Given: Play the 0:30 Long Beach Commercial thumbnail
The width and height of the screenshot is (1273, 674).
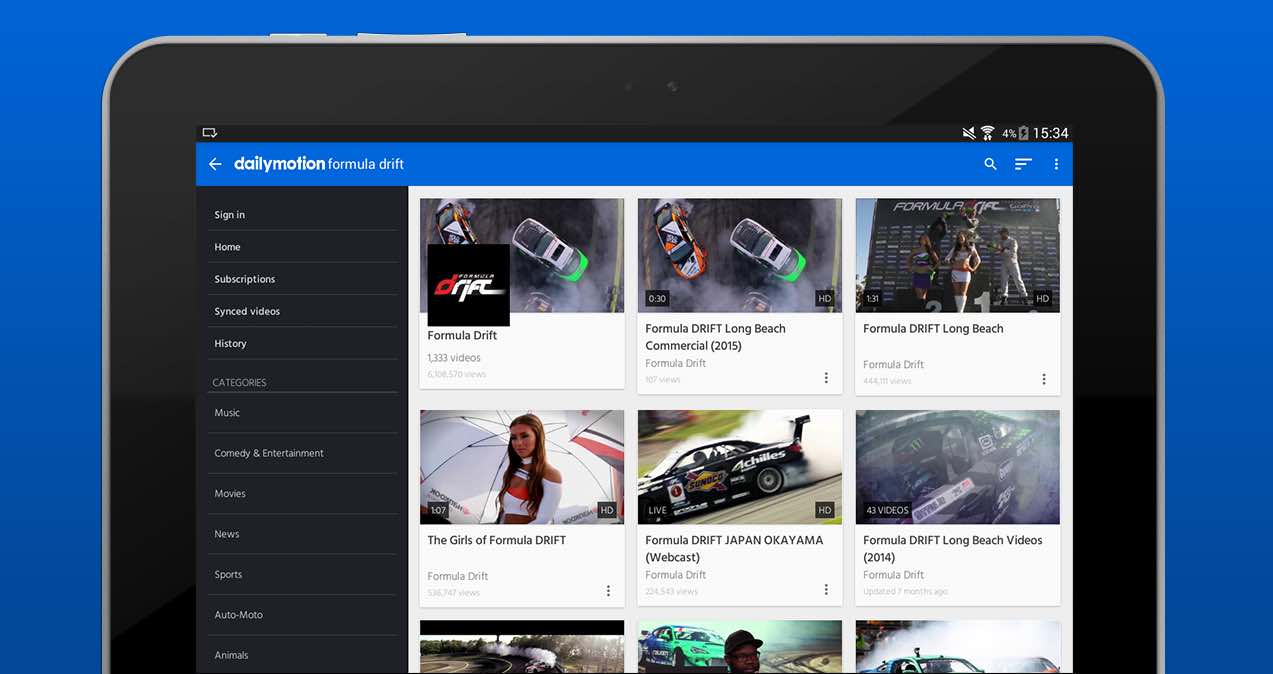Looking at the screenshot, I should click(740, 255).
